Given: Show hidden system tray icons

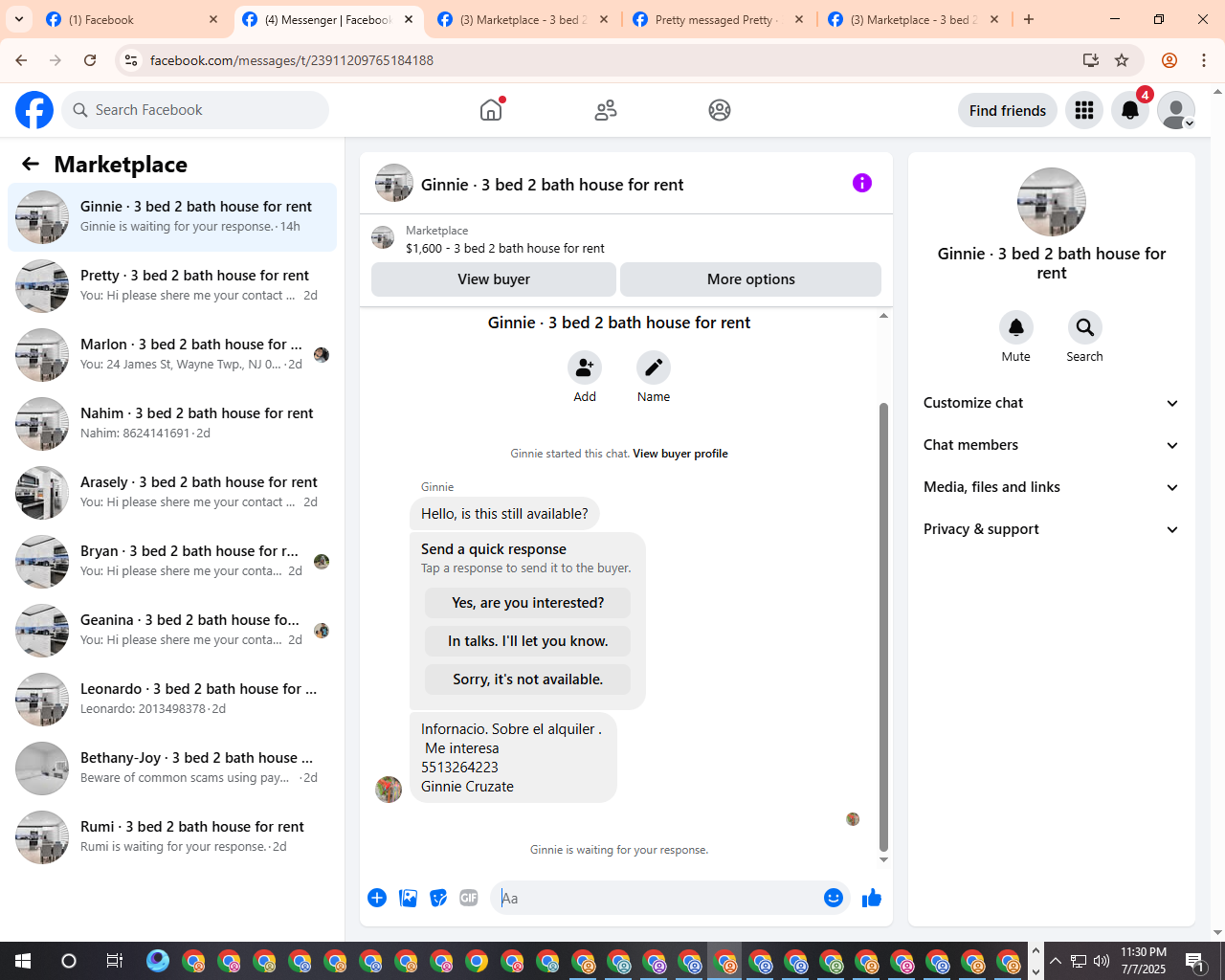Looking at the screenshot, I should [1056, 961].
